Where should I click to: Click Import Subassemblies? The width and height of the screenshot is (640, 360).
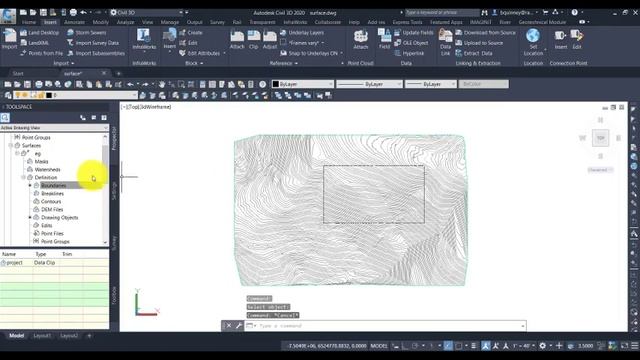click(96, 53)
